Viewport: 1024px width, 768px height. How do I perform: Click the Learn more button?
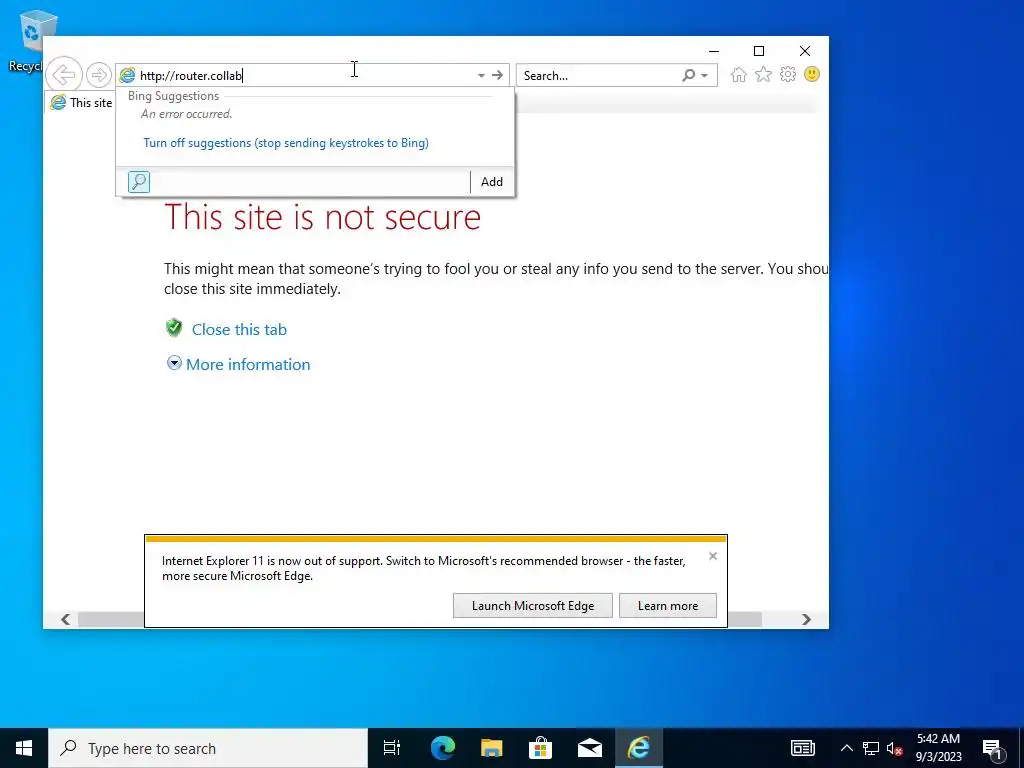[667, 605]
